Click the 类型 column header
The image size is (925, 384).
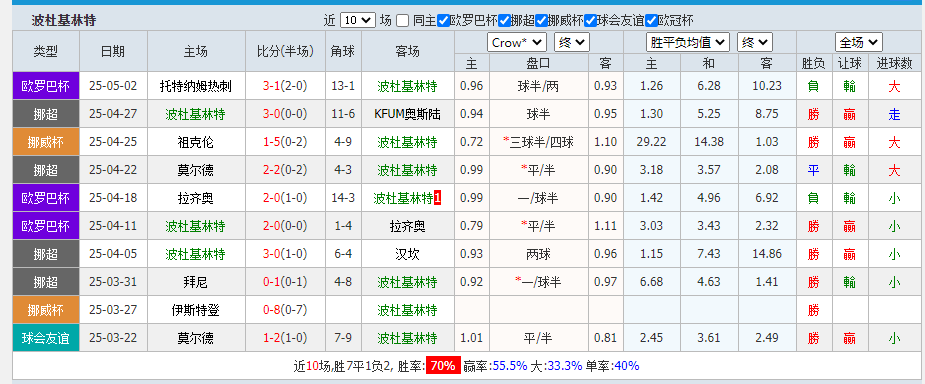pyautogui.click(x=46, y=51)
